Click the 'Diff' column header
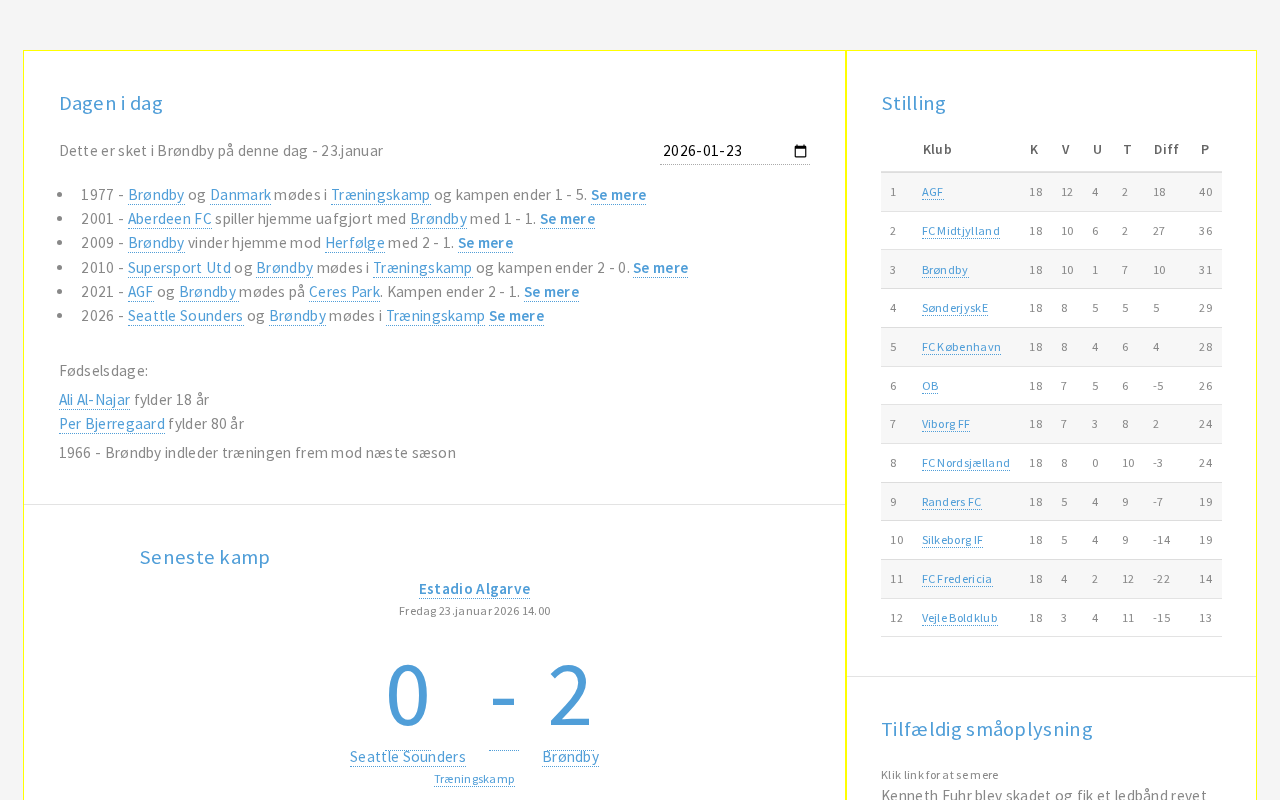The width and height of the screenshot is (1280, 800). pyautogui.click(x=1166, y=150)
